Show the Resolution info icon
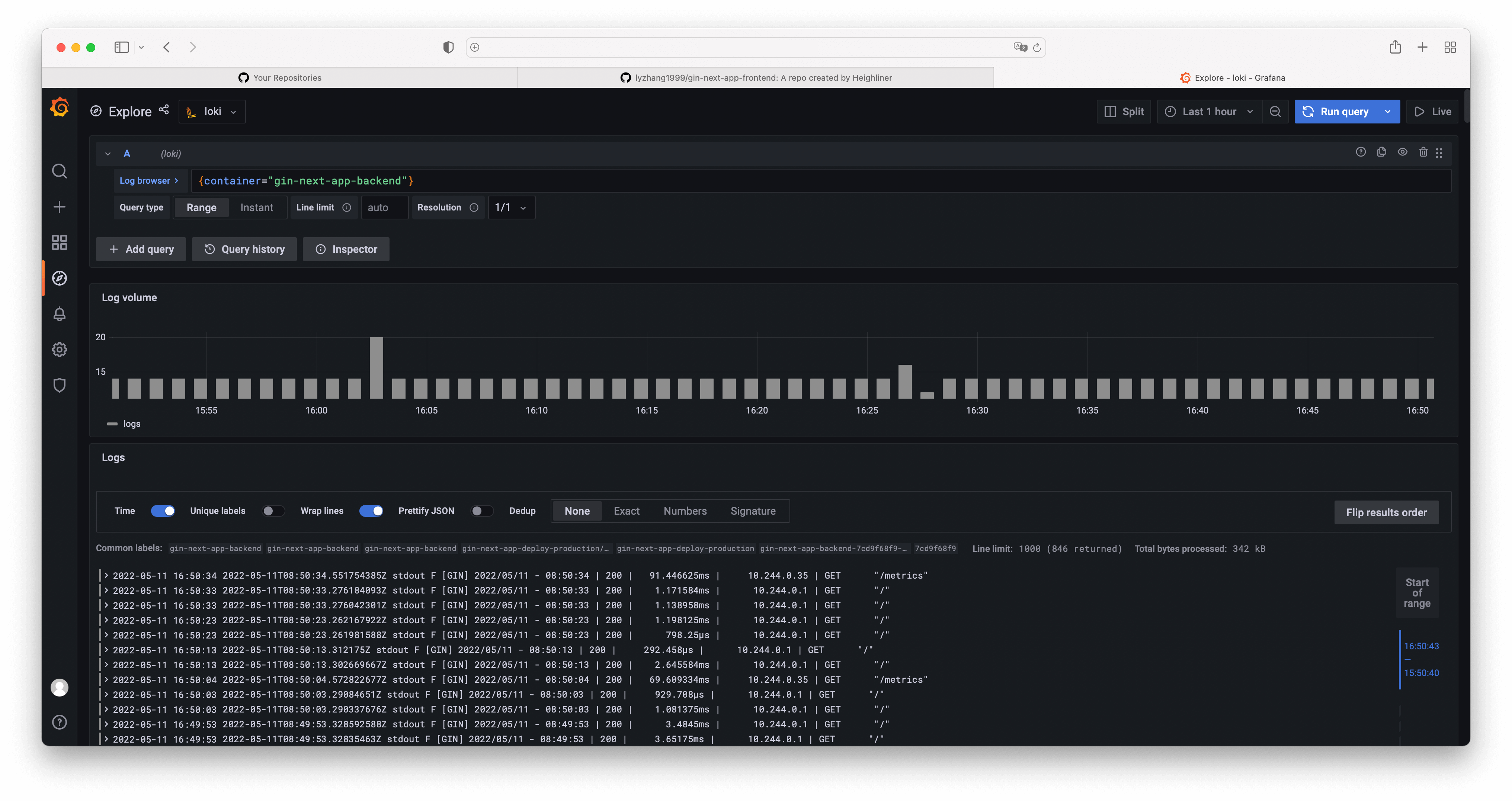Viewport: 1512px width, 801px height. point(474,207)
